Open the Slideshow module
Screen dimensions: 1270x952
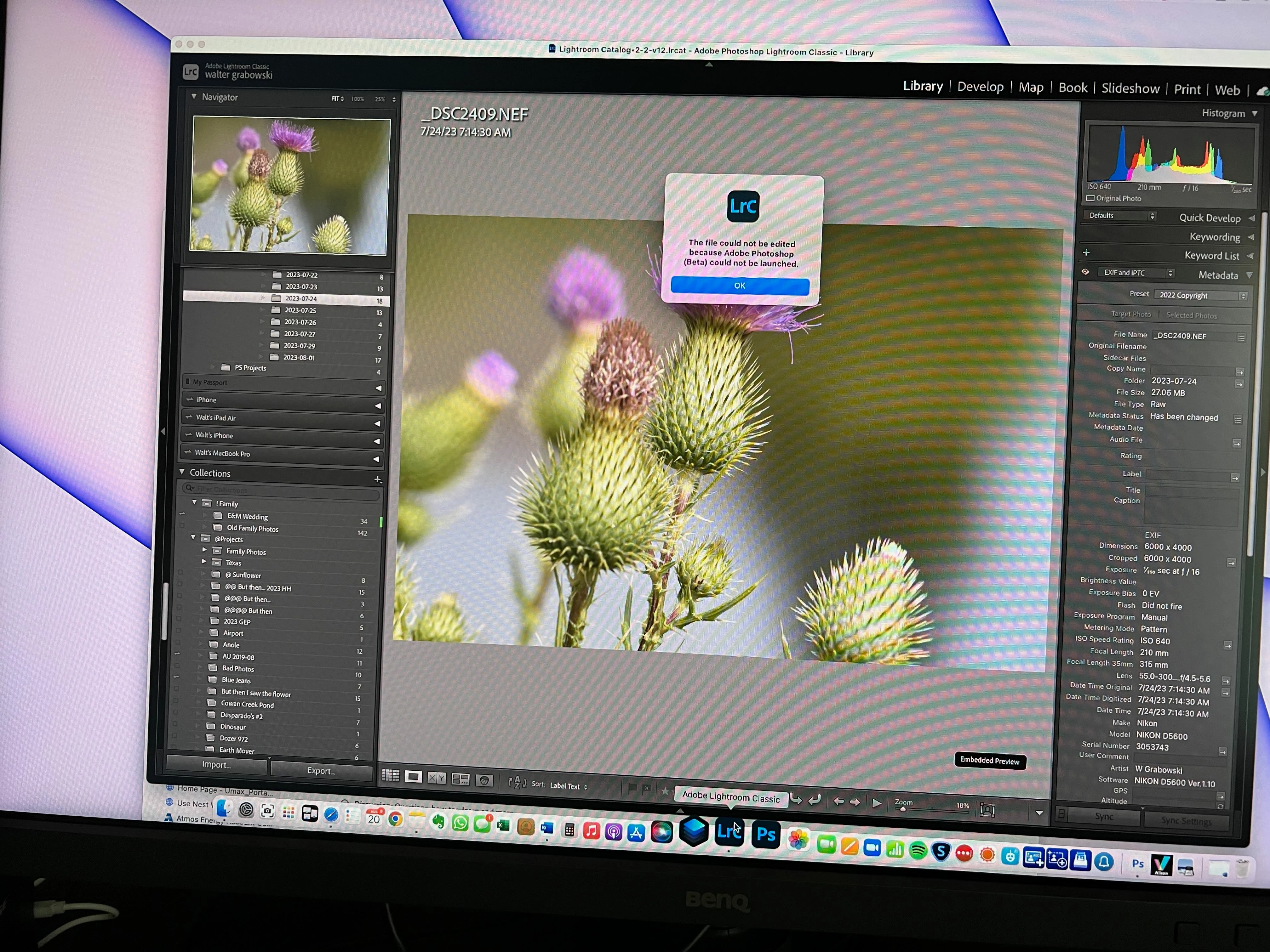pyautogui.click(x=1130, y=88)
